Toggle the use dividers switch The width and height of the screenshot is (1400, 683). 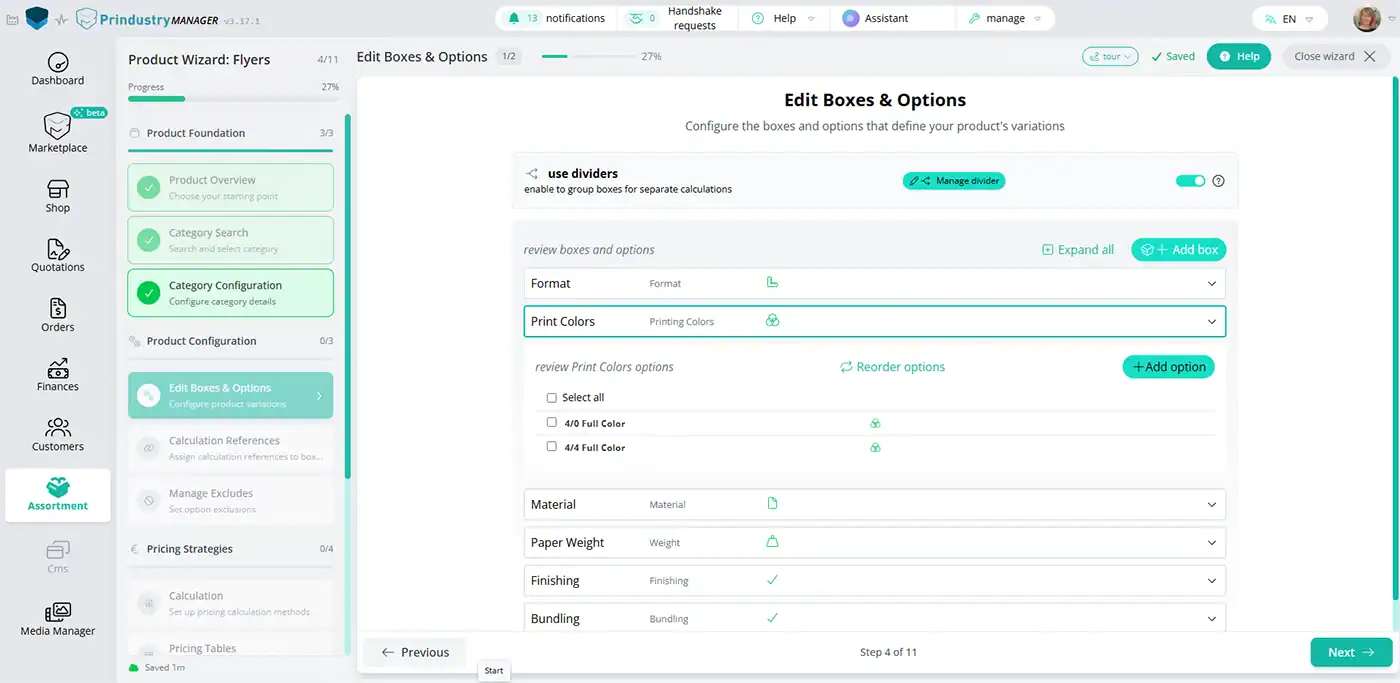pos(1190,181)
